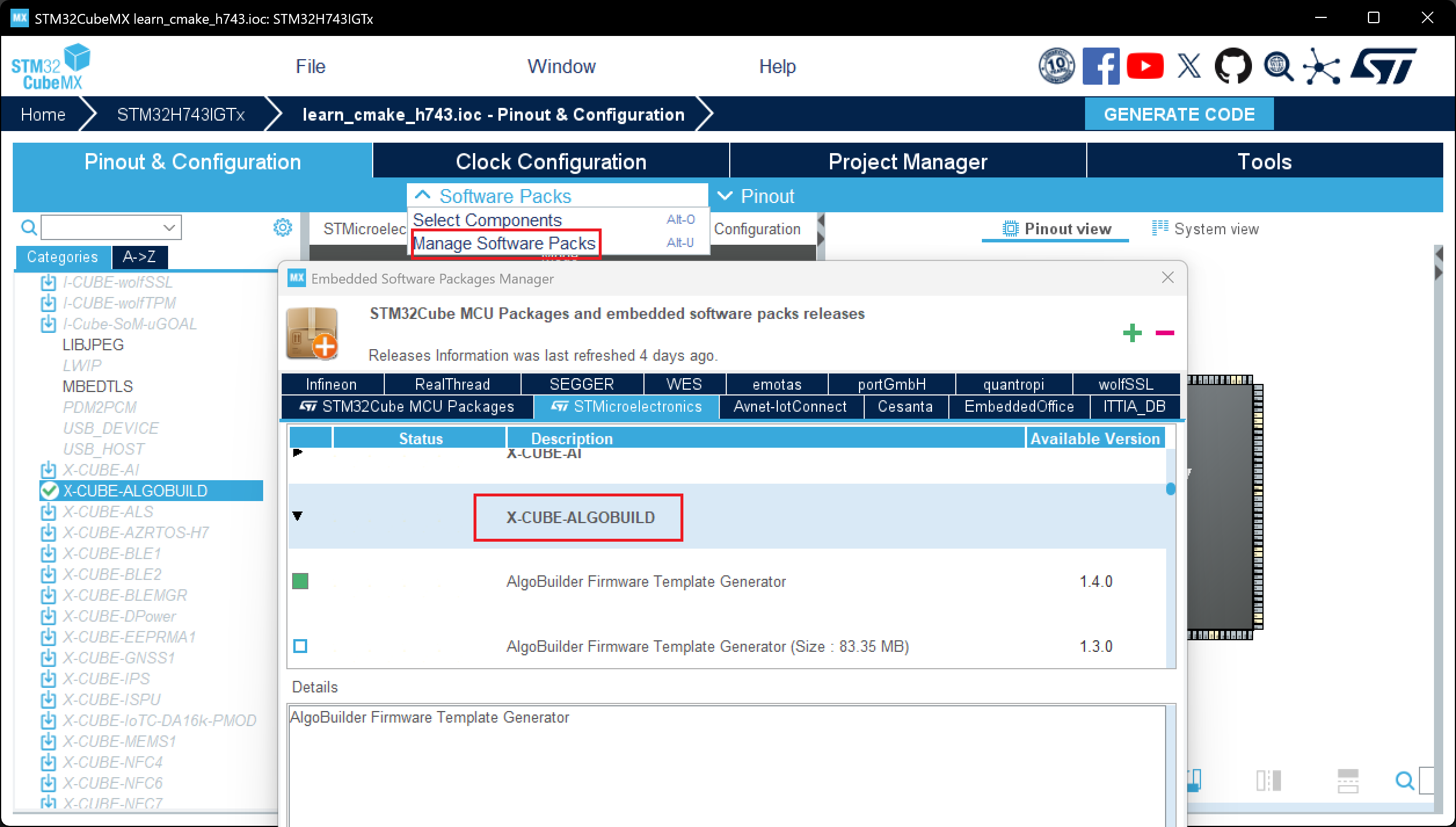Toggle the green AlgoBuilder 1.4.0 checkbox
This screenshot has width=1456, height=827.
point(300,581)
